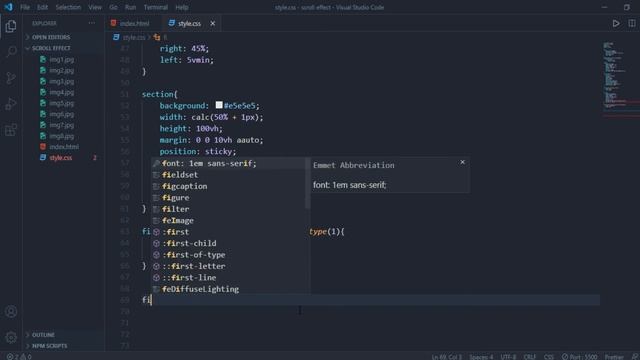
Task: Close the Emmet Abbreviation details popup
Action: coord(462,162)
